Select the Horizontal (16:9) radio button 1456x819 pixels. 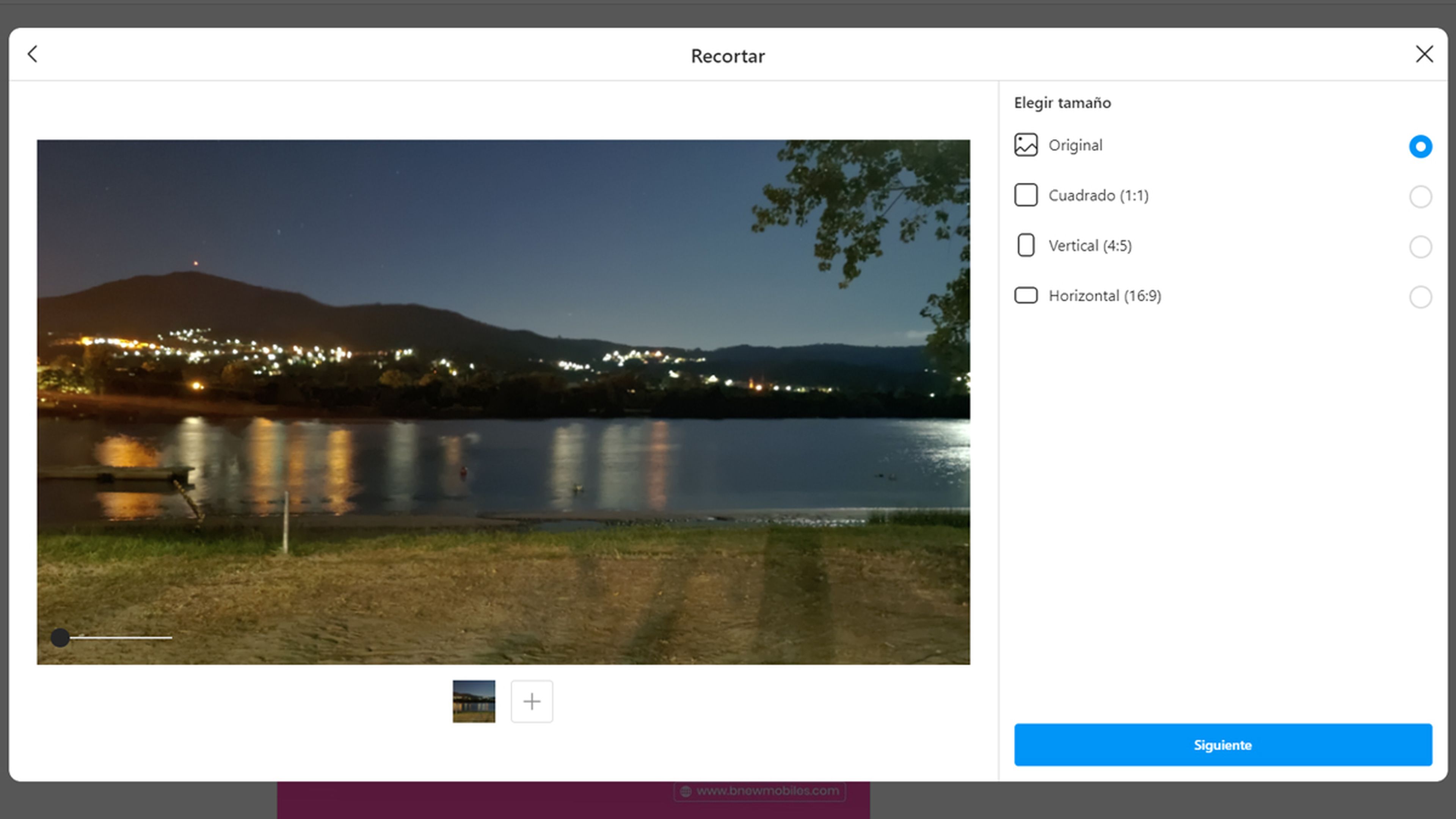1420,297
